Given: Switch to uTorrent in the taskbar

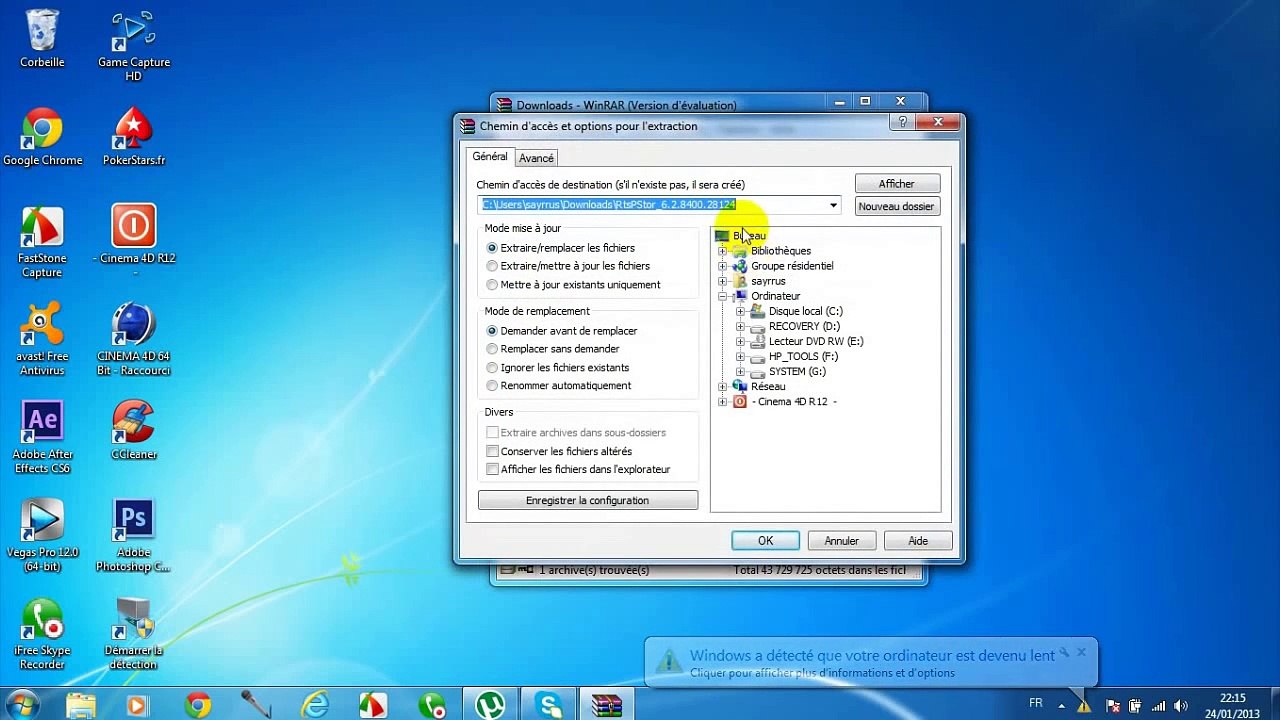Looking at the screenshot, I should 490,705.
